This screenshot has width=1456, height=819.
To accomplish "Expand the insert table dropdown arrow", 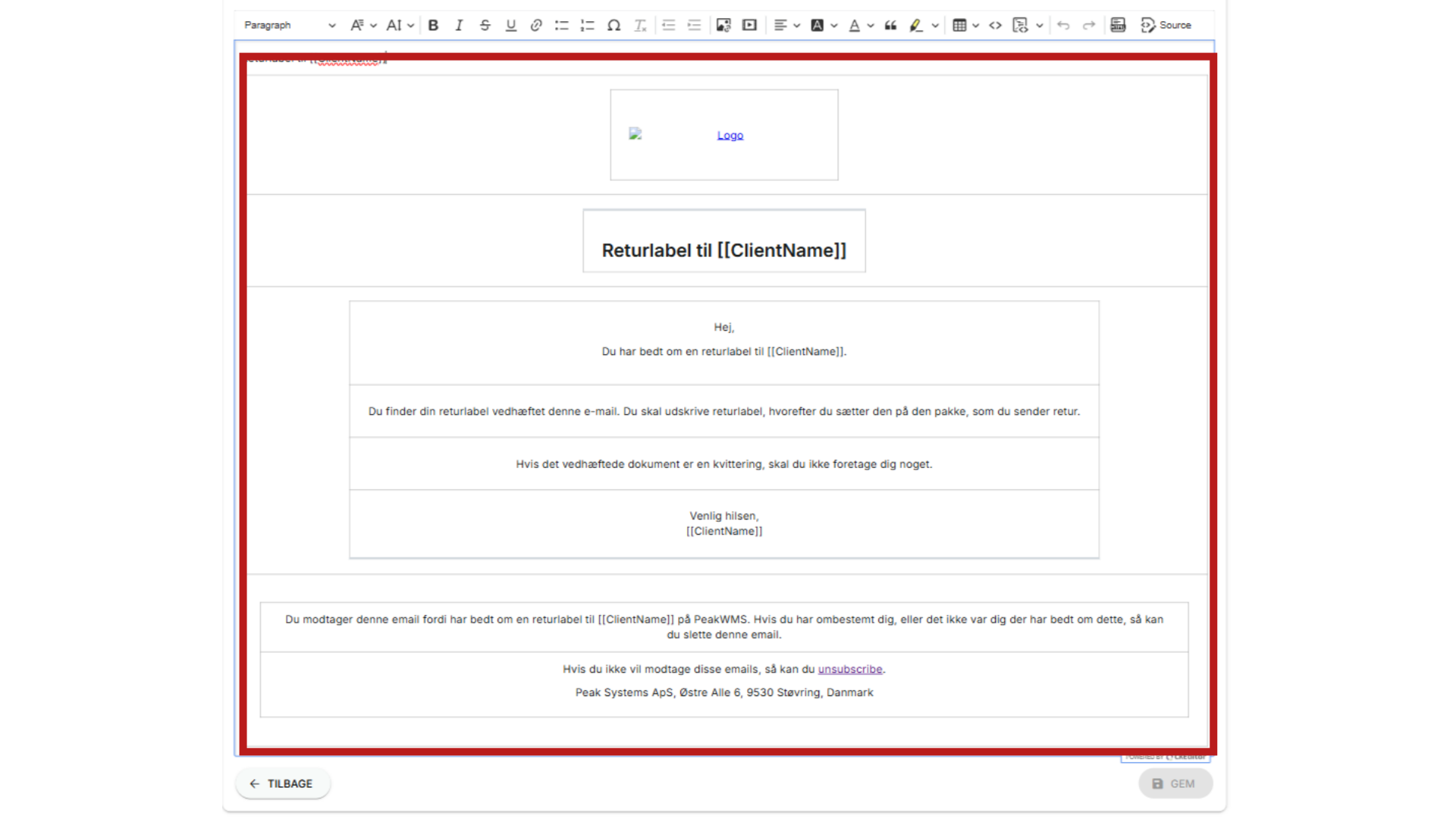I will (x=976, y=25).
